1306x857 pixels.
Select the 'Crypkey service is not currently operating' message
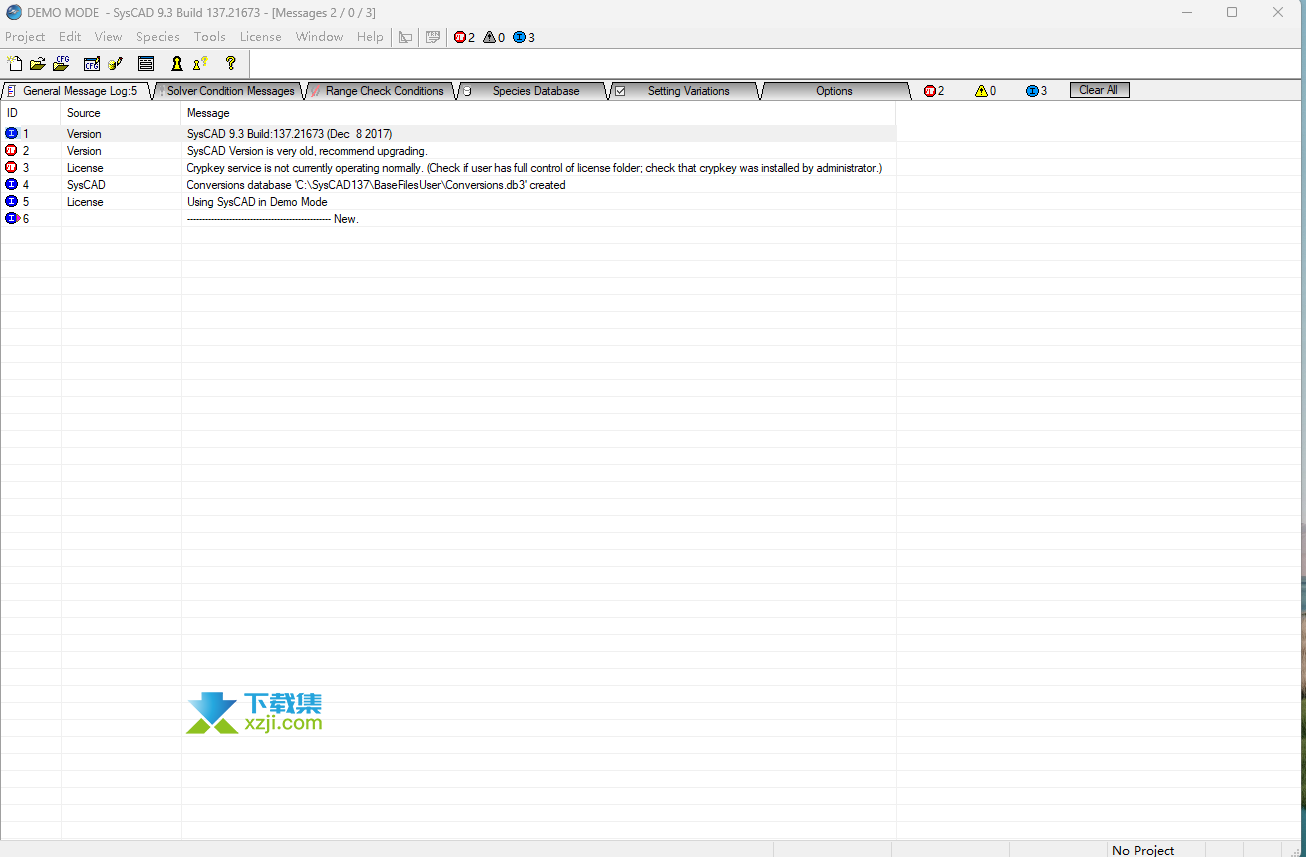click(x=534, y=168)
